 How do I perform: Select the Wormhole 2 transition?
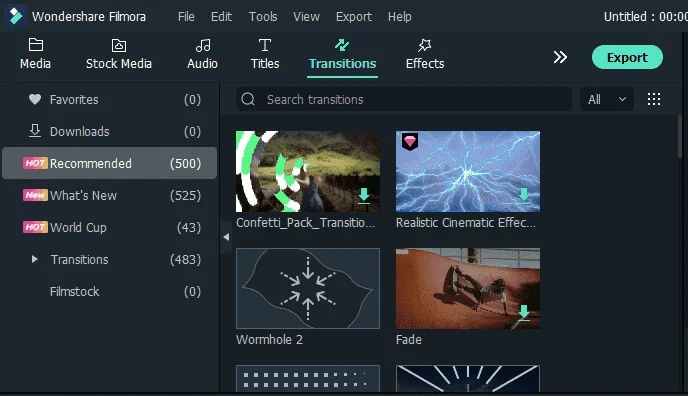coord(308,288)
